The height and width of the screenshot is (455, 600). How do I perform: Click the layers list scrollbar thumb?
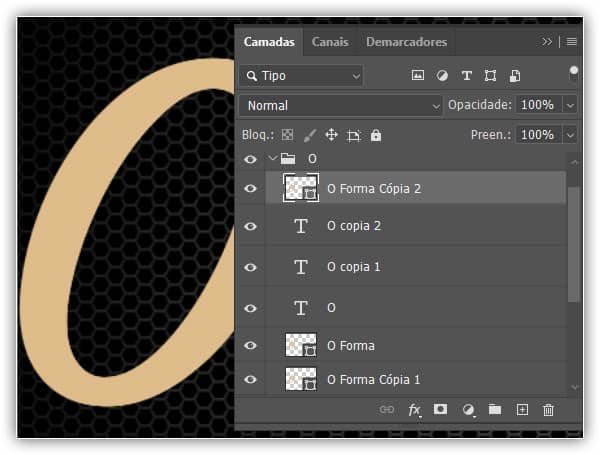[574, 244]
